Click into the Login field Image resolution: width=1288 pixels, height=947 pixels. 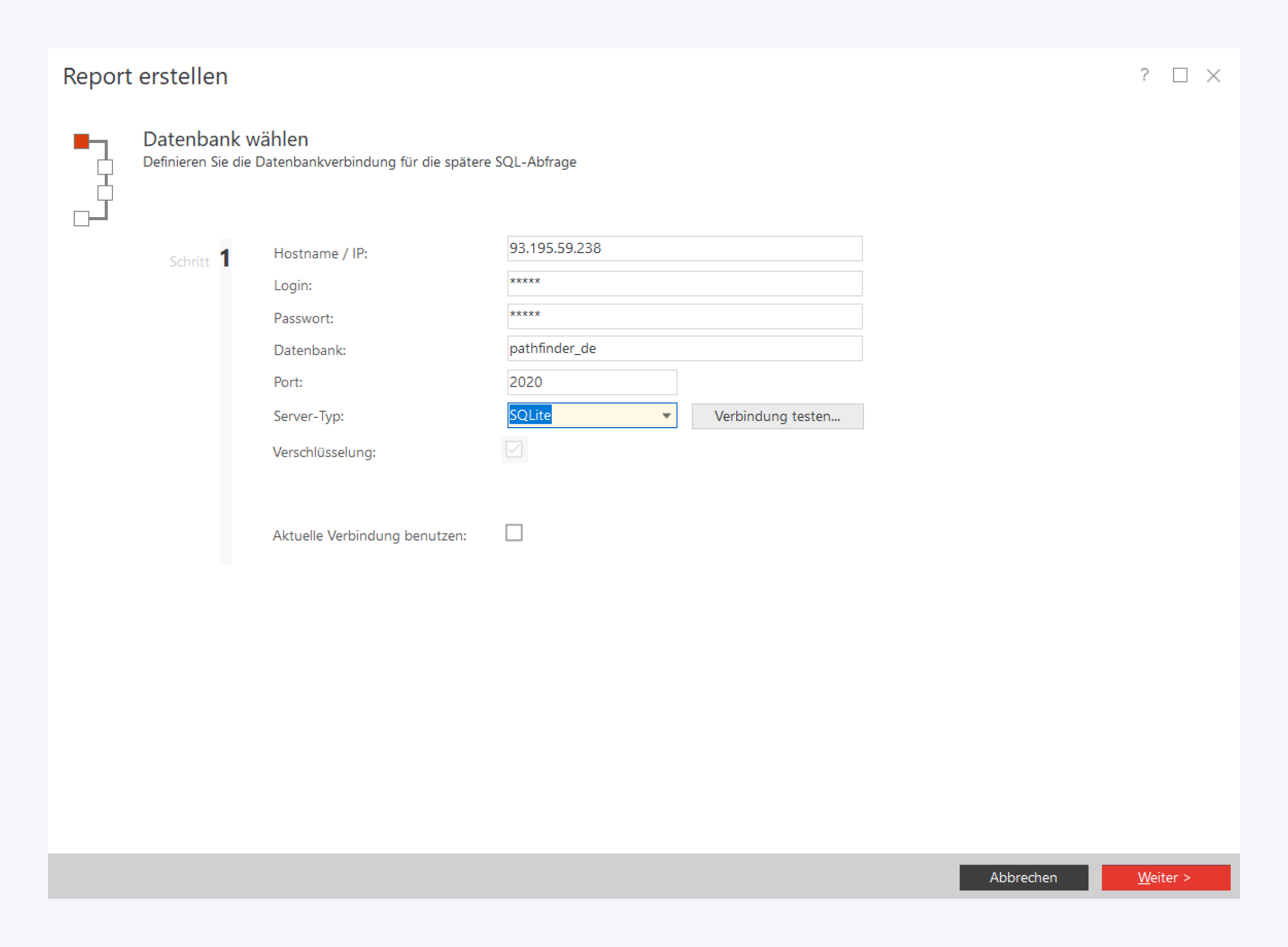point(684,283)
